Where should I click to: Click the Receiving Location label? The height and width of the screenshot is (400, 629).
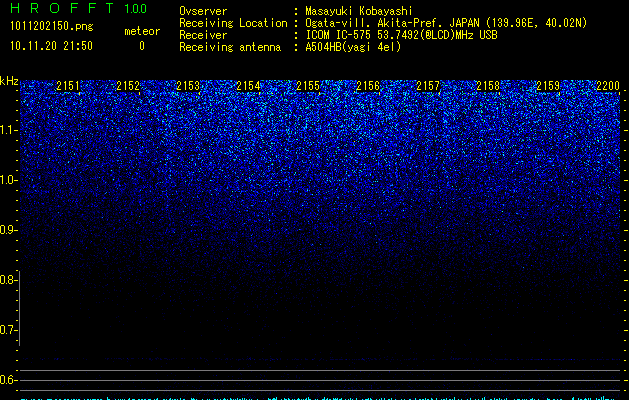[233, 23]
